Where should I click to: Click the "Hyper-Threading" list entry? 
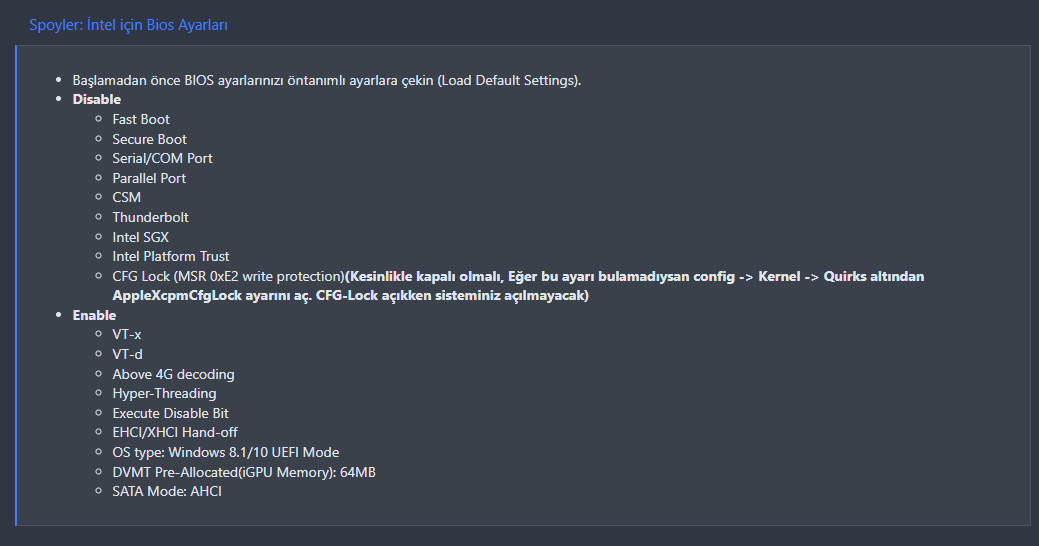(166, 393)
